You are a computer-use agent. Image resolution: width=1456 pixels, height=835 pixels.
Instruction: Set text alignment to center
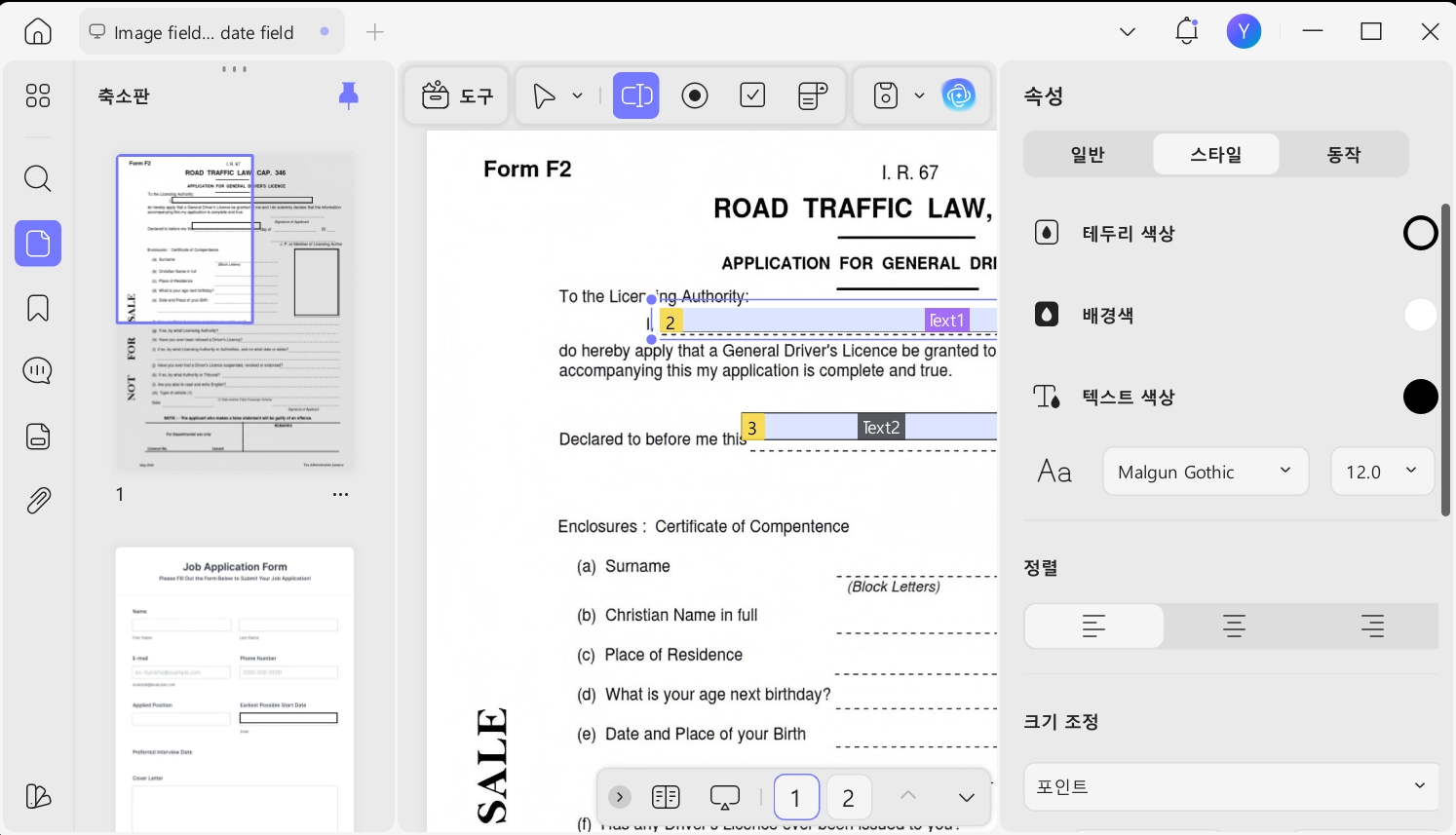[x=1234, y=626]
